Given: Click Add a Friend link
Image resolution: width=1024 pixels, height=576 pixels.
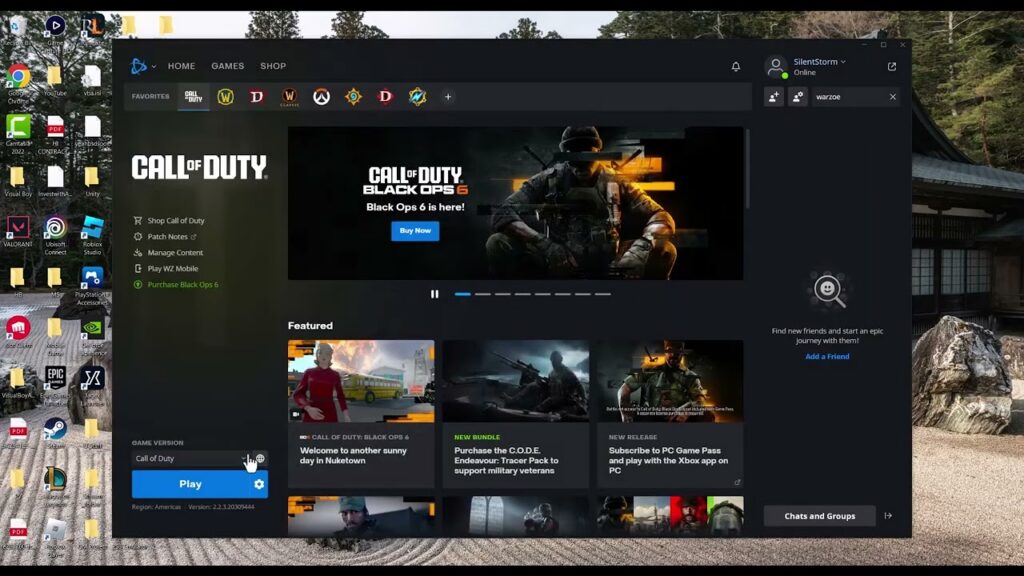Looking at the screenshot, I should pyautogui.click(x=827, y=357).
